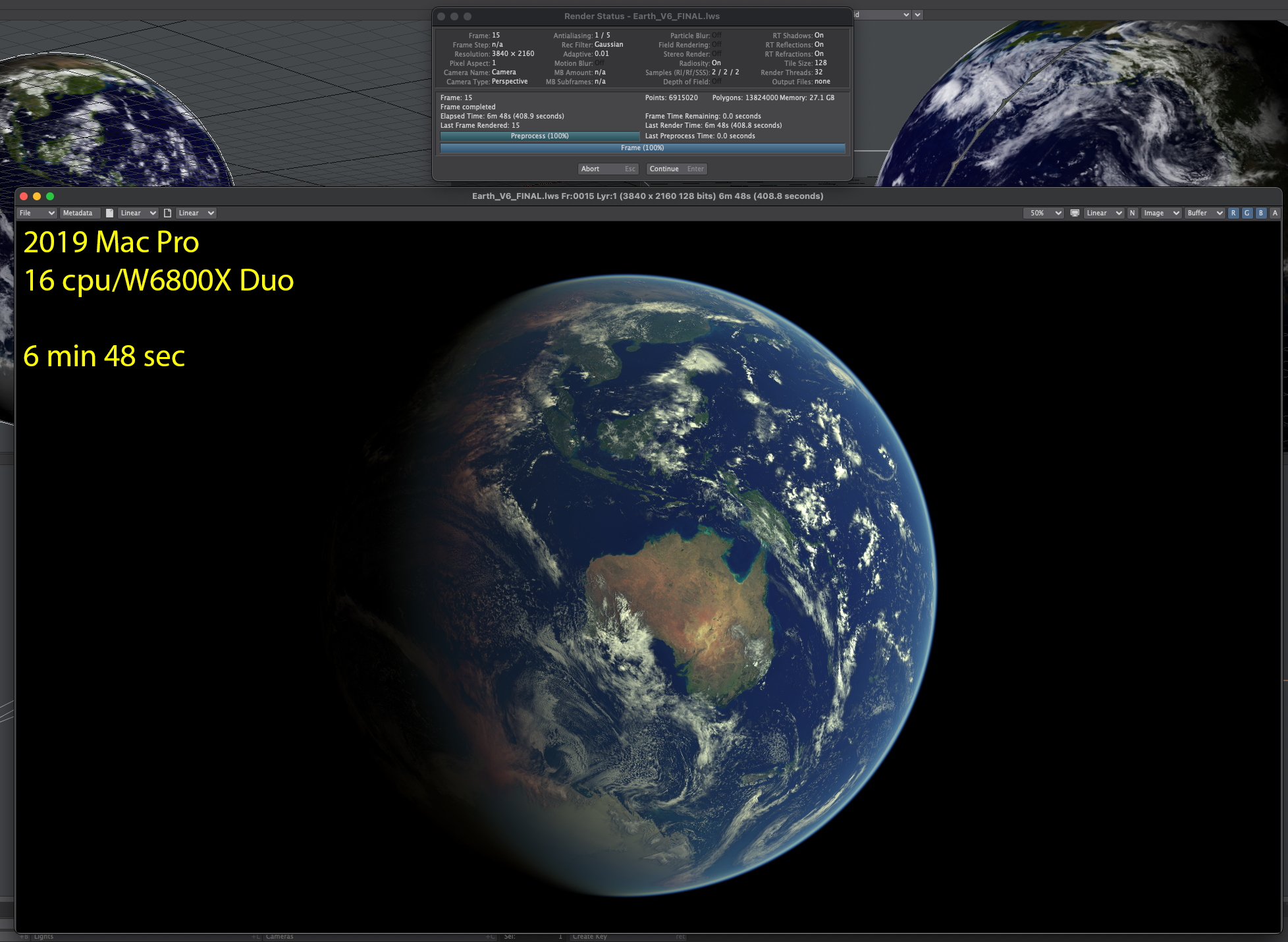Screen dimensions: 1288x942
Task: Click the green zoom button of viewer window
Action: pyautogui.click(x=50, y=196)
